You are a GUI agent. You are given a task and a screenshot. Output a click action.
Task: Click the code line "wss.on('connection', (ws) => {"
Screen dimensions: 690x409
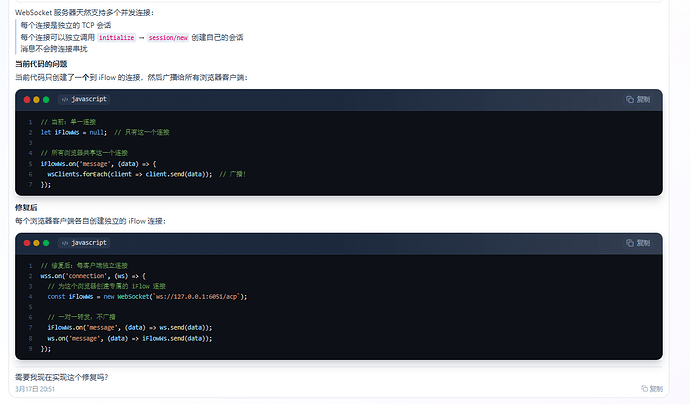tap(93, 276)
